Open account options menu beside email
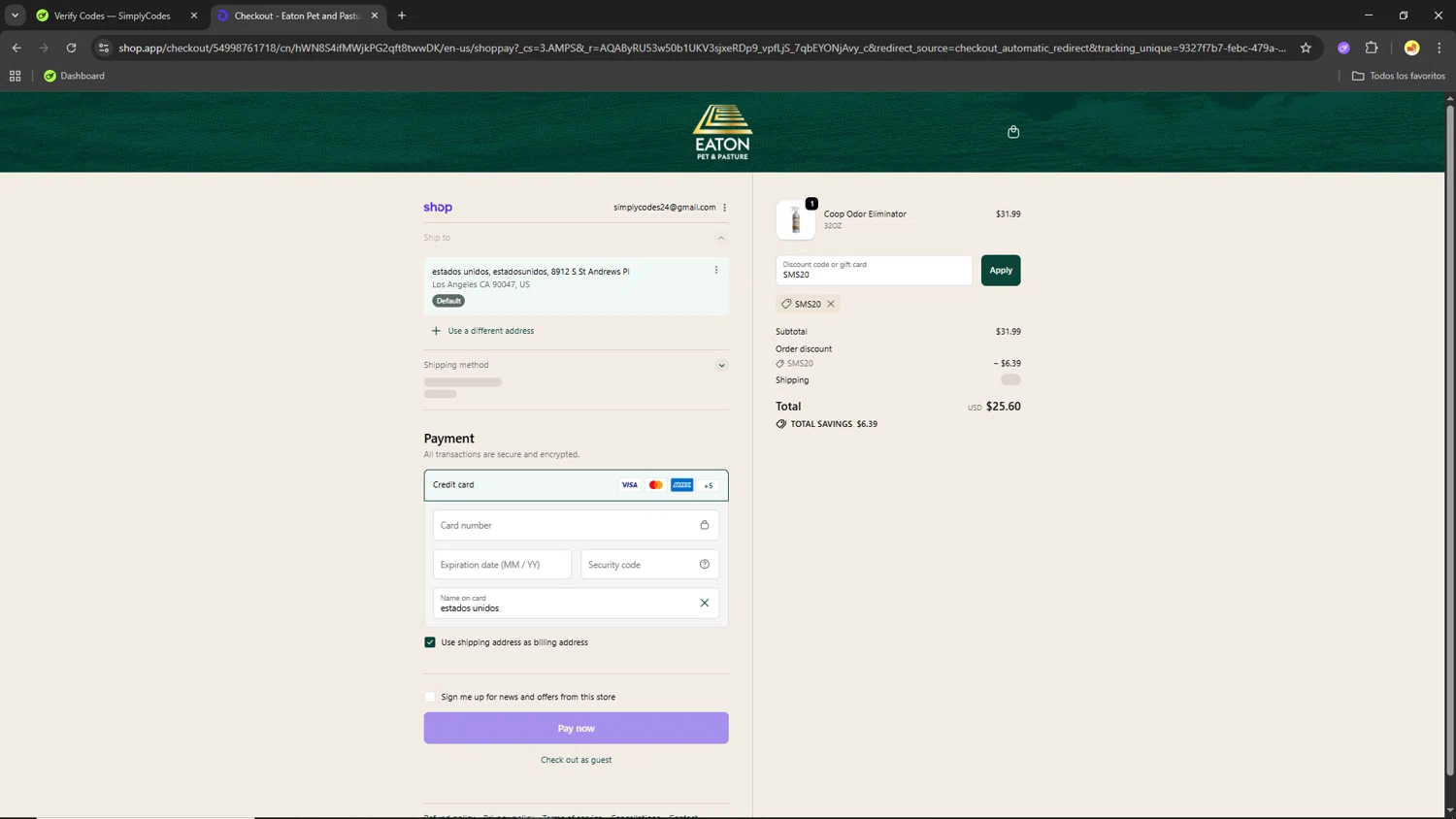The width and height of the screenshot is (1456, 819). 724,207
